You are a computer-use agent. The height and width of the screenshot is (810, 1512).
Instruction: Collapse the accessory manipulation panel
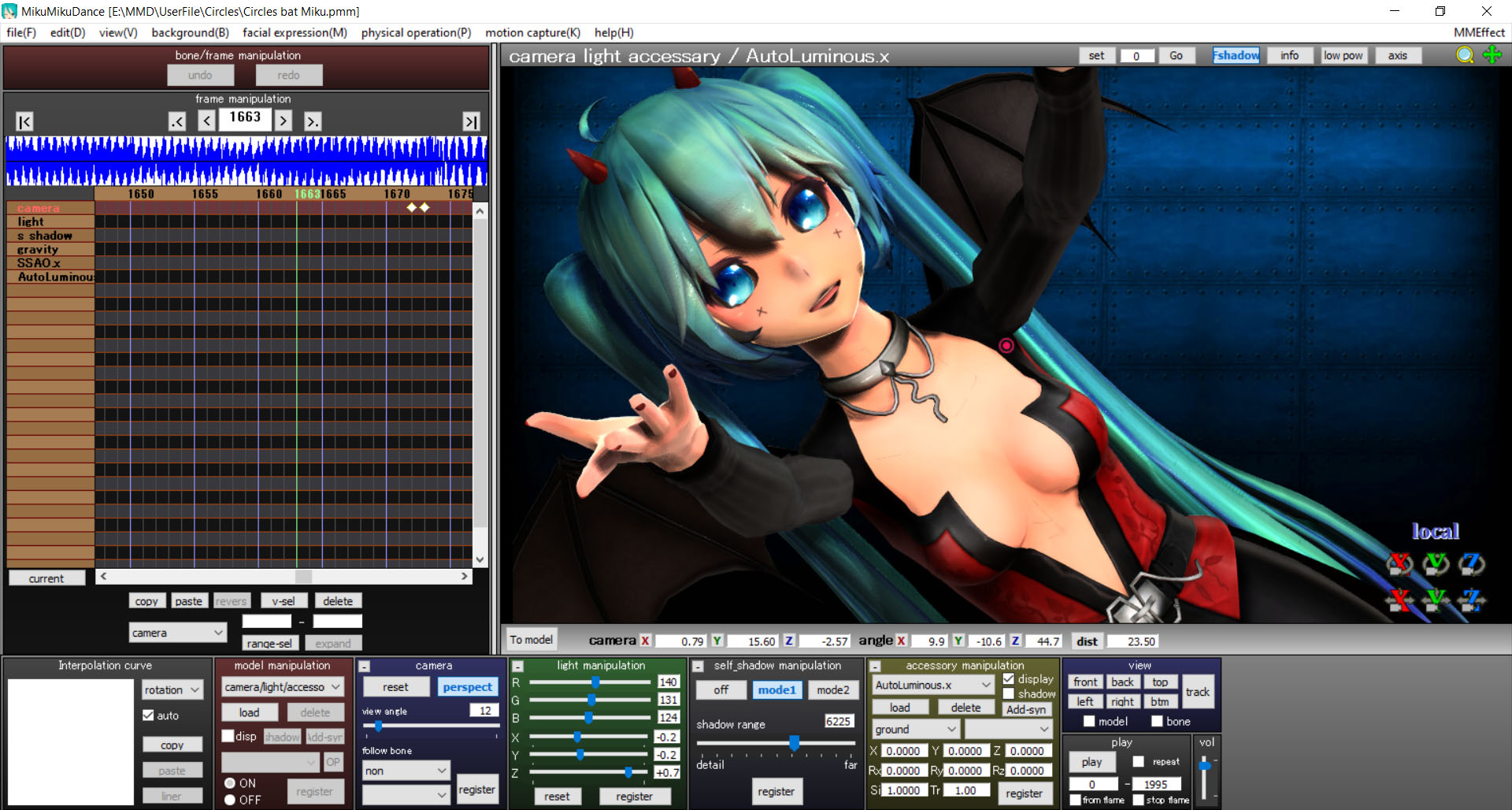pos(875,667)
